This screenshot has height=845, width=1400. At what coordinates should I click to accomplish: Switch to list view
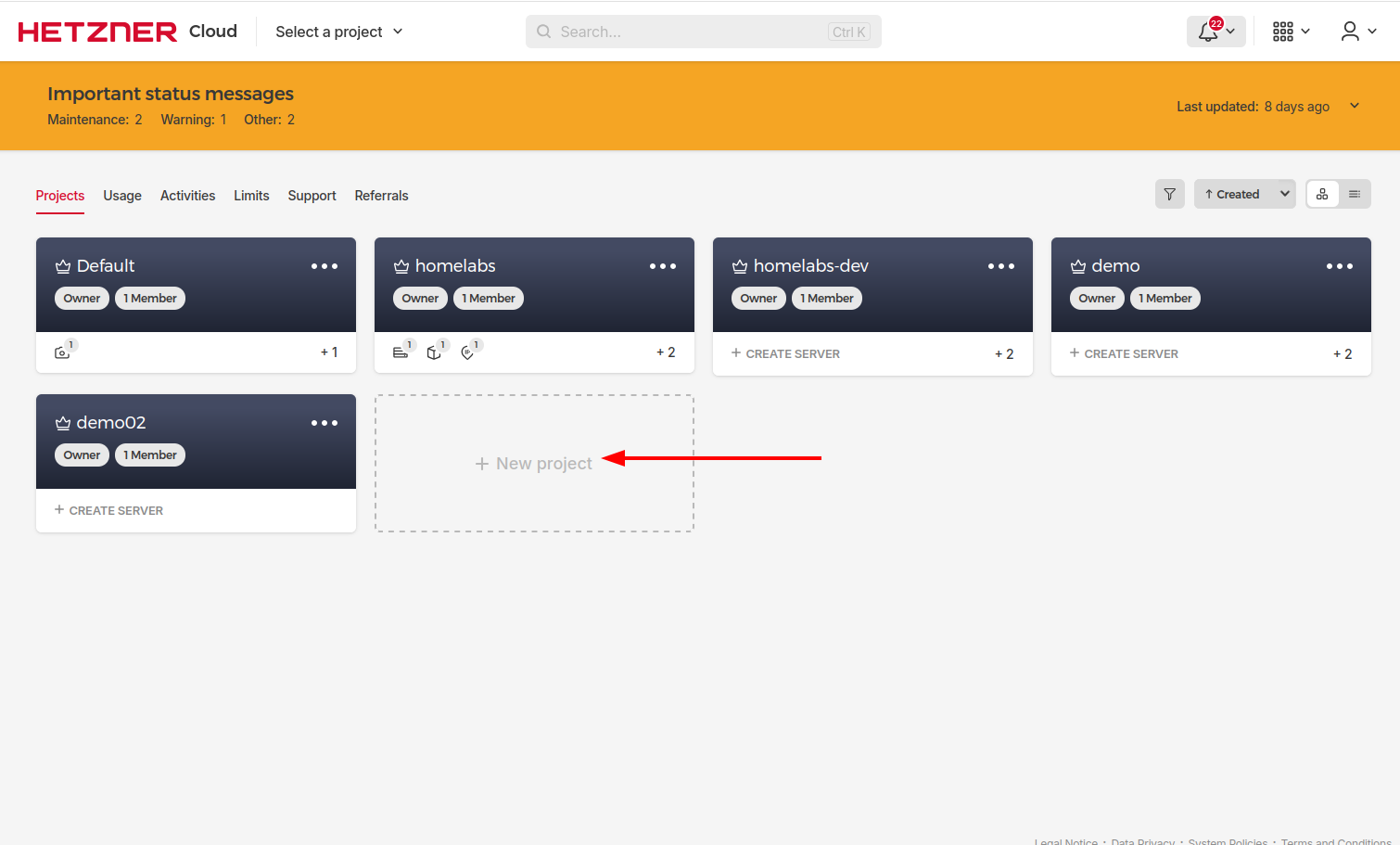(1355, 194)
